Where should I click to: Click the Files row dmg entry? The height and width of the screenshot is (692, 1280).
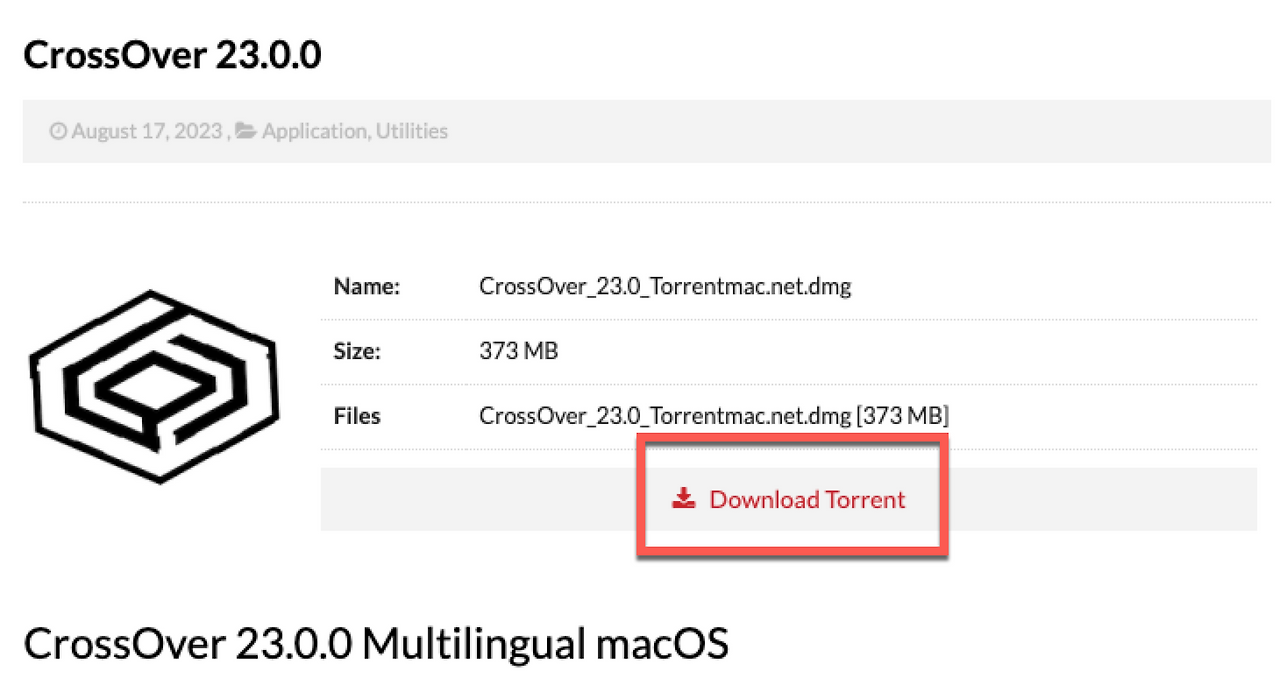(x=714, y=415)
